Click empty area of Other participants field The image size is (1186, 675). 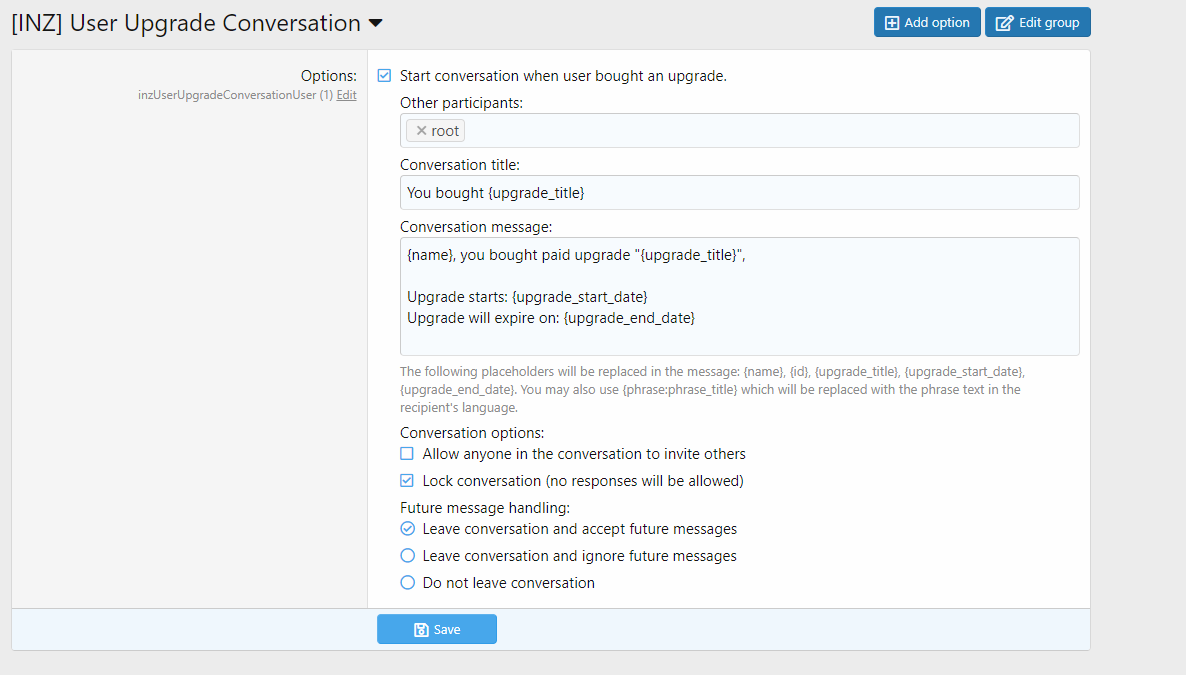(x=769, y=131)
